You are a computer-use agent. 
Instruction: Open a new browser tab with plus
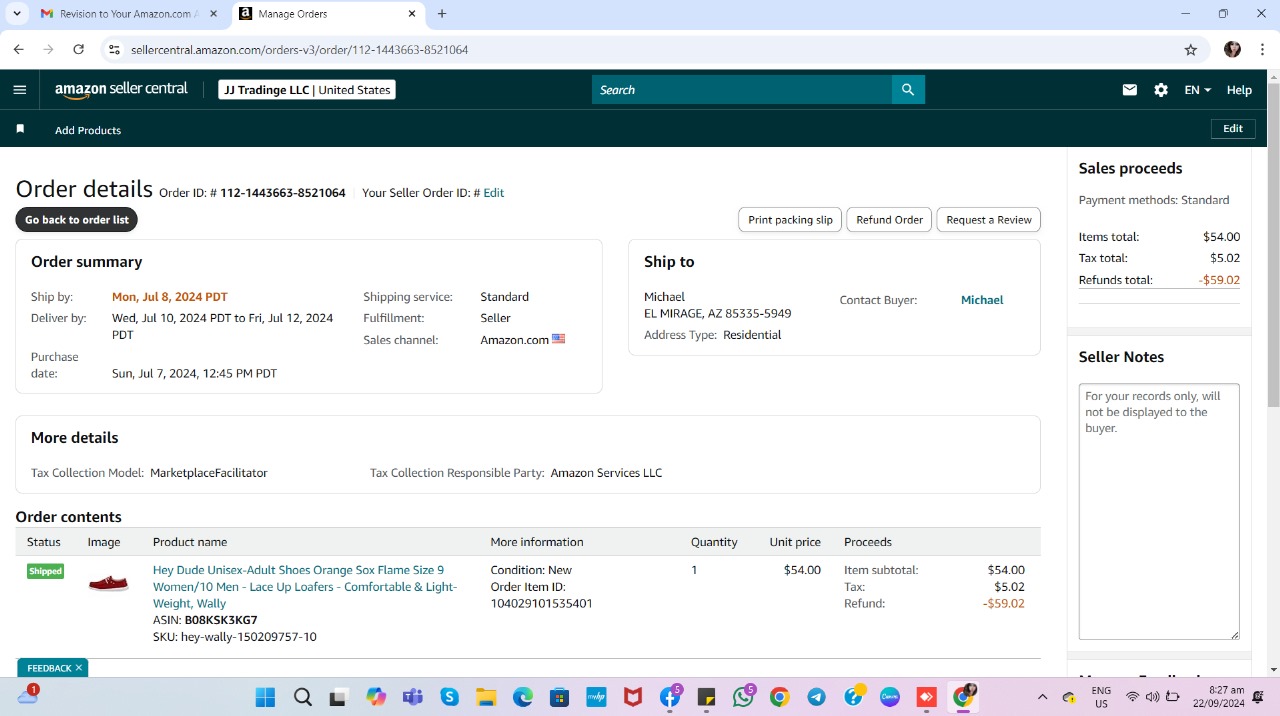(x=442, y=14)
